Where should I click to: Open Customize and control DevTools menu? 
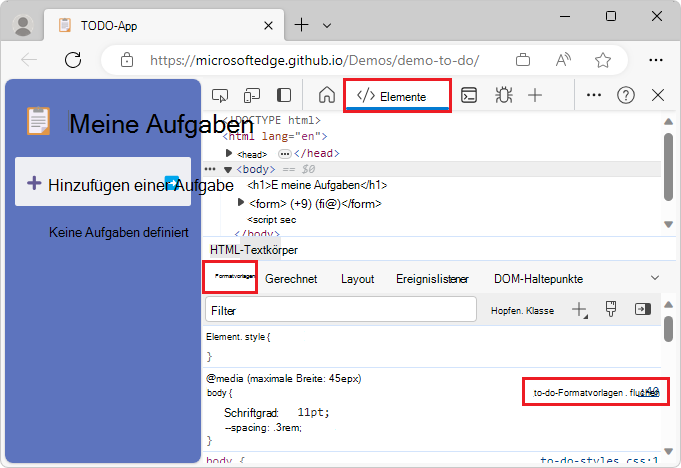pos(594,95)
